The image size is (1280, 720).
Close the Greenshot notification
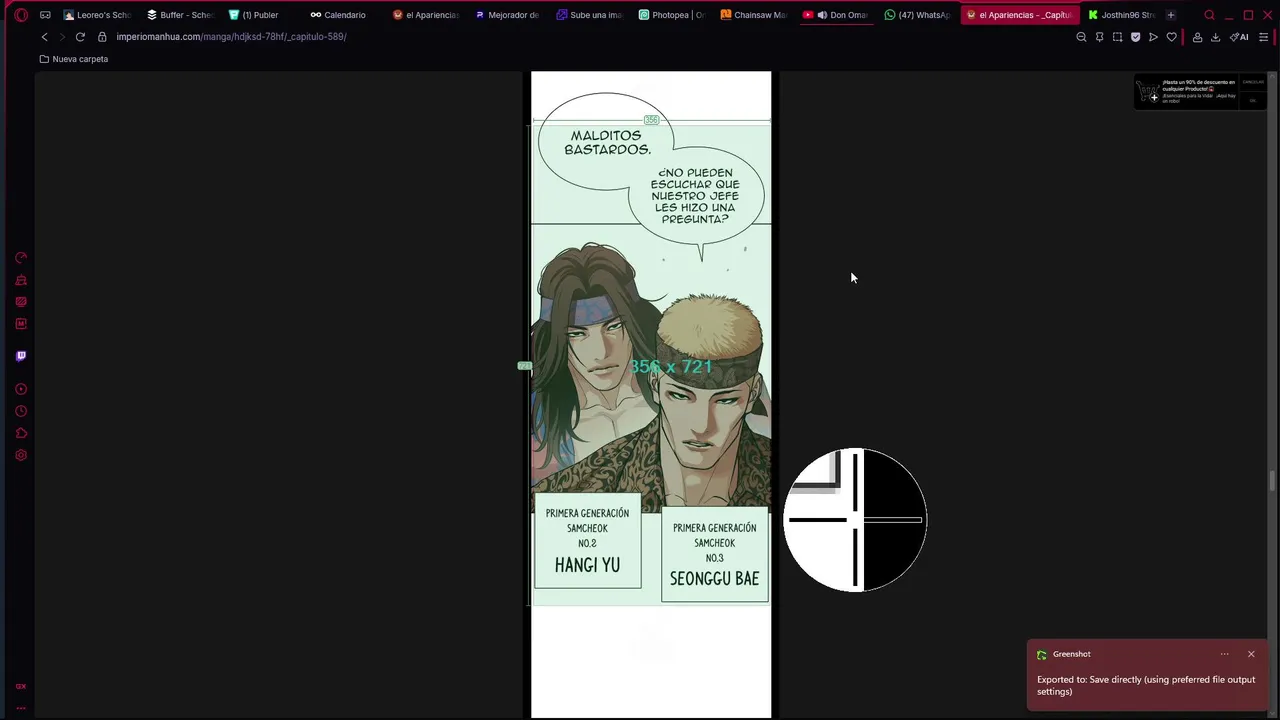click(x=1251, y=654)
